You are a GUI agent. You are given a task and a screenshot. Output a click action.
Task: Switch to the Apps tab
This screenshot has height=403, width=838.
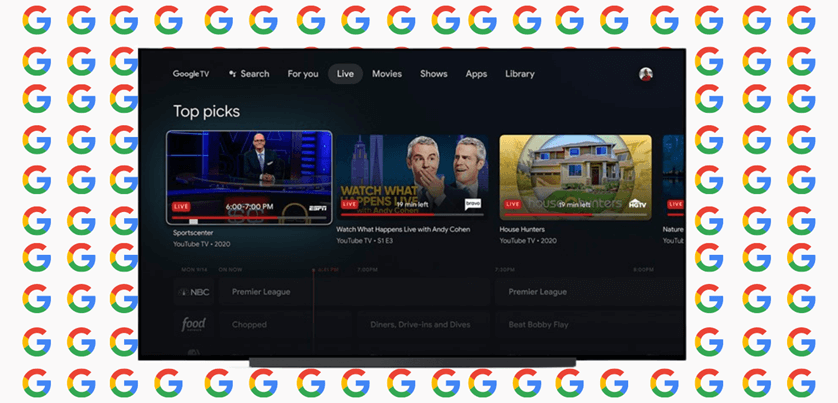[x=476, y=74]
